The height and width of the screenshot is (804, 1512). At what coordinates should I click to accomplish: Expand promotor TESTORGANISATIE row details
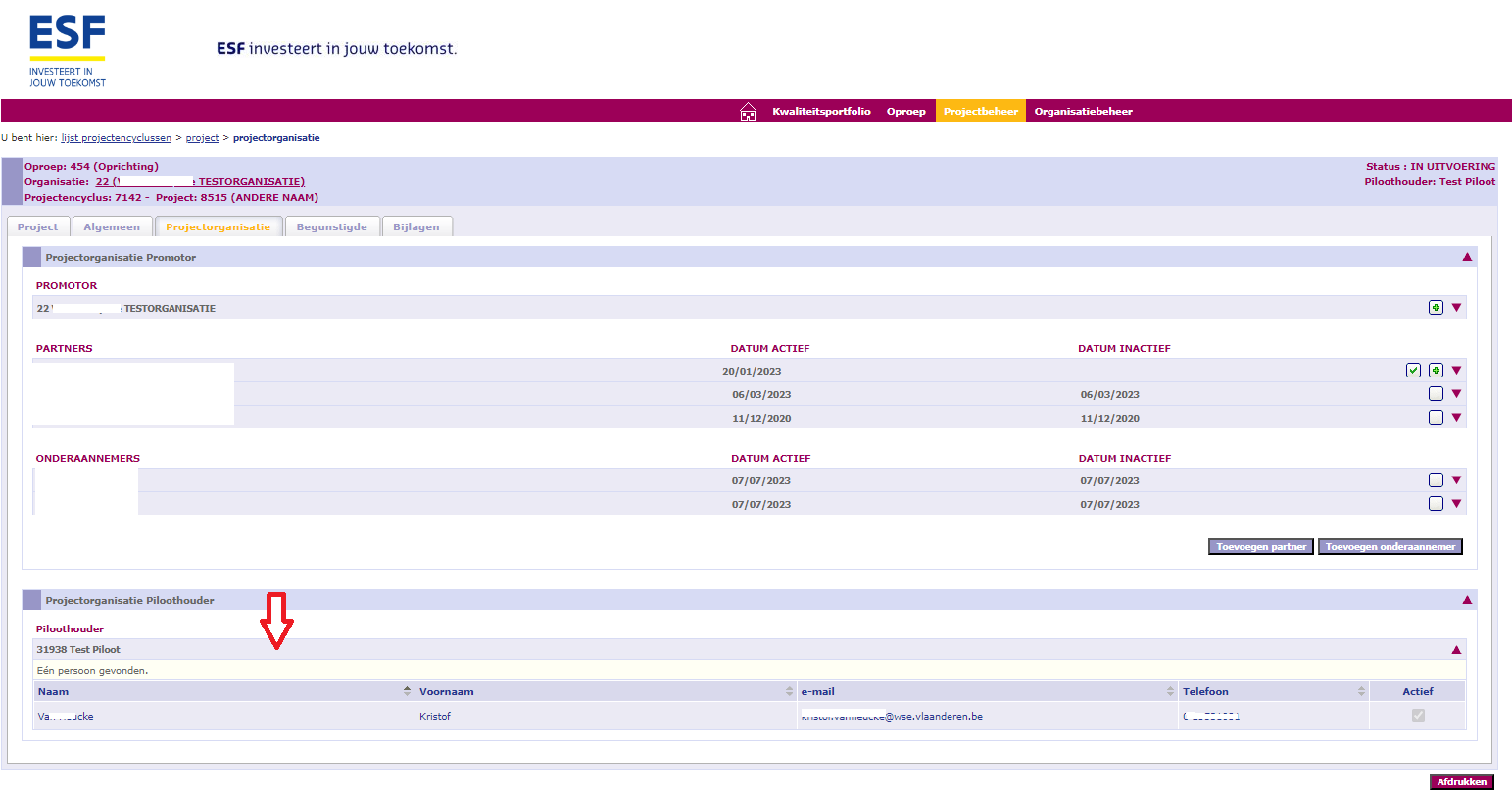coord(1456,308)
